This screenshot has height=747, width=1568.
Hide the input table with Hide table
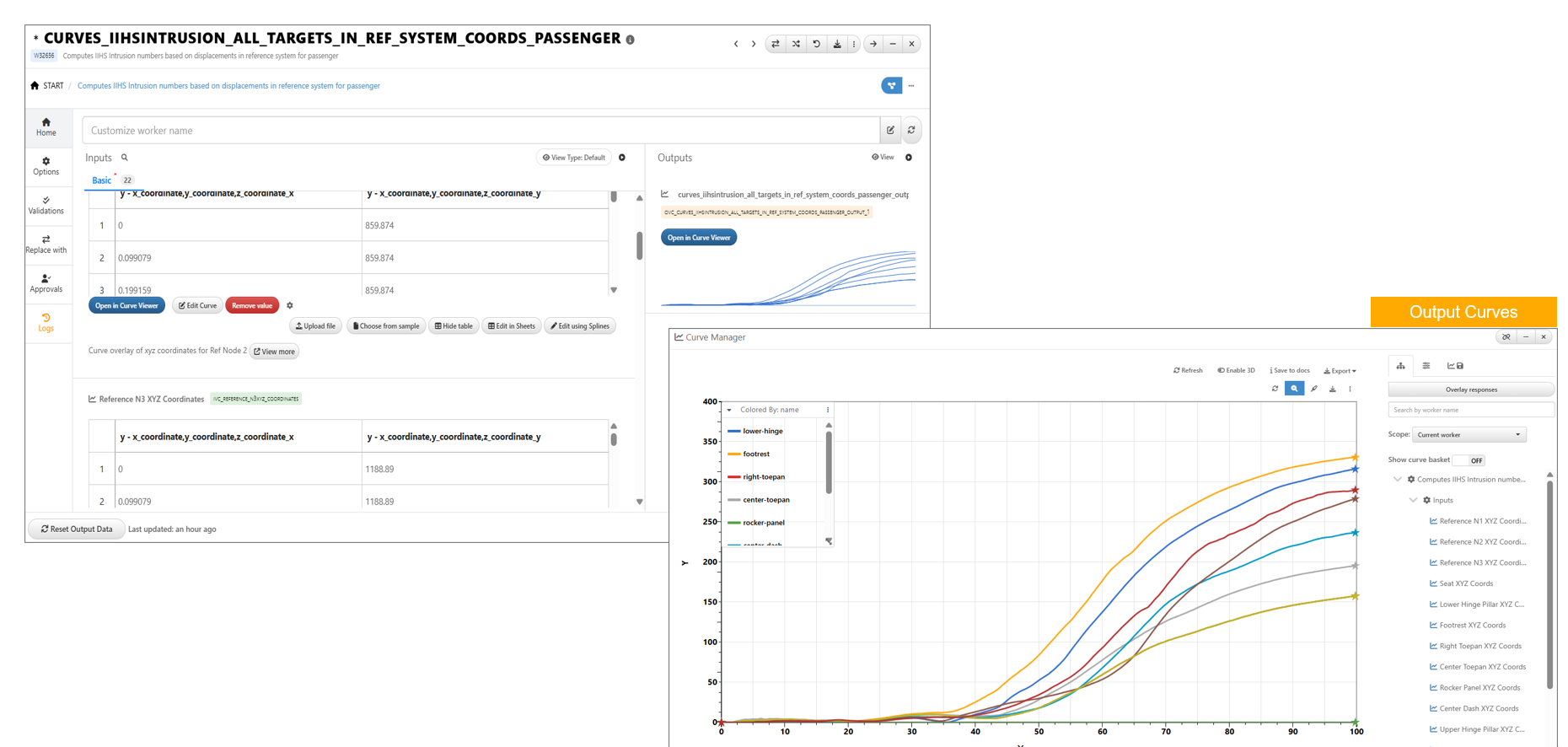point(454,326)
